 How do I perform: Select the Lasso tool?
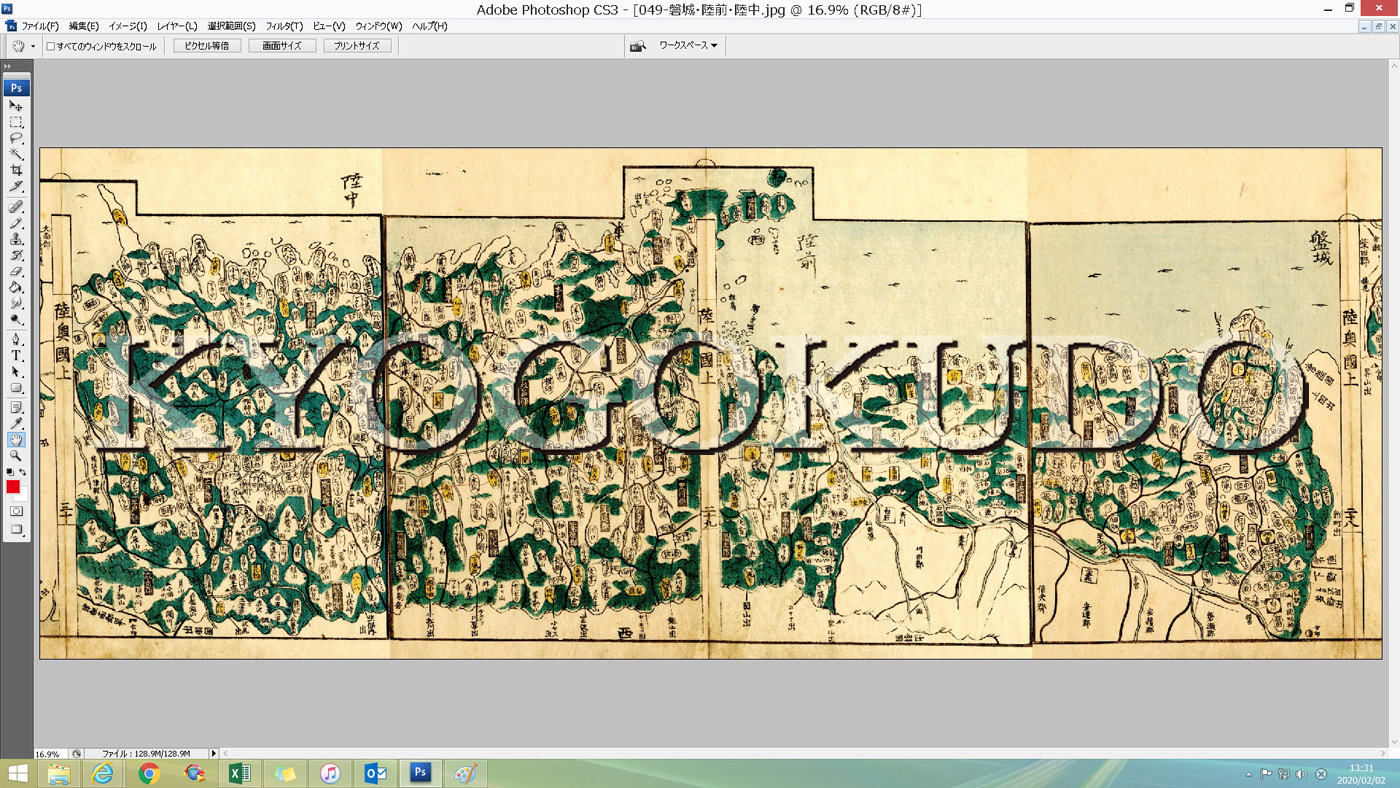[x=16, y=138]
